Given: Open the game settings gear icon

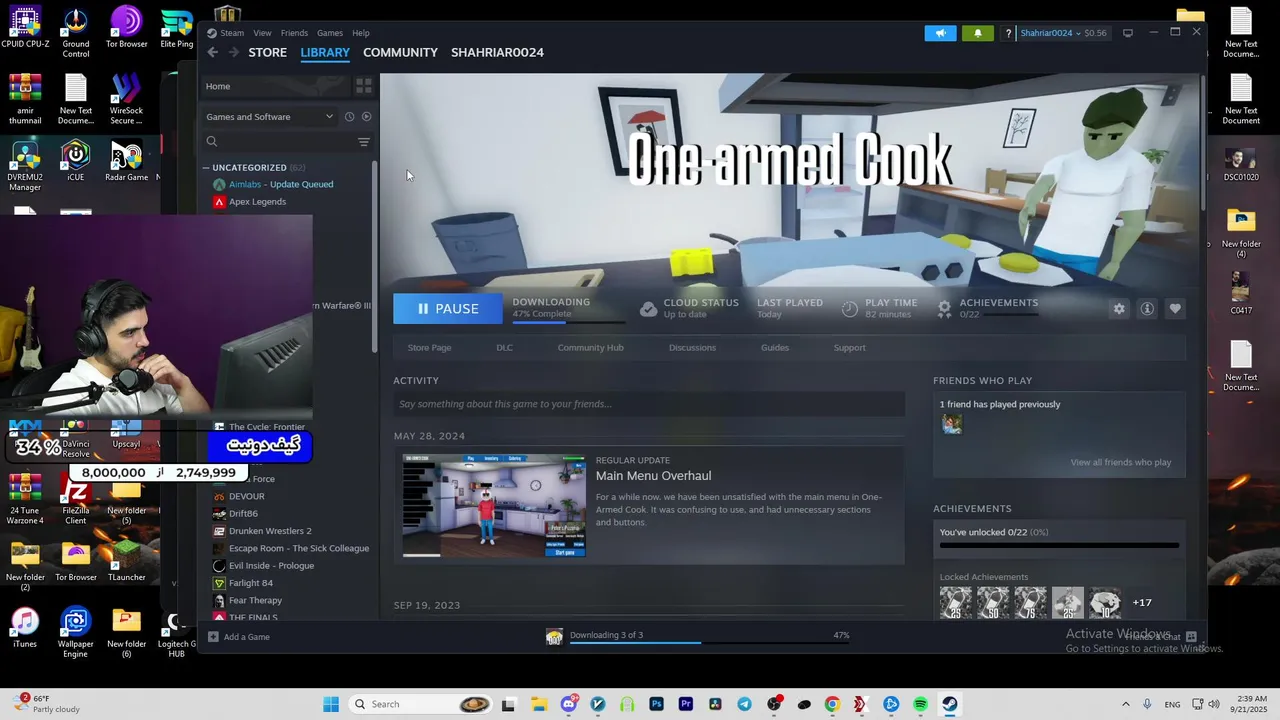Looking at the screenshot, I should coord(1119,309).
